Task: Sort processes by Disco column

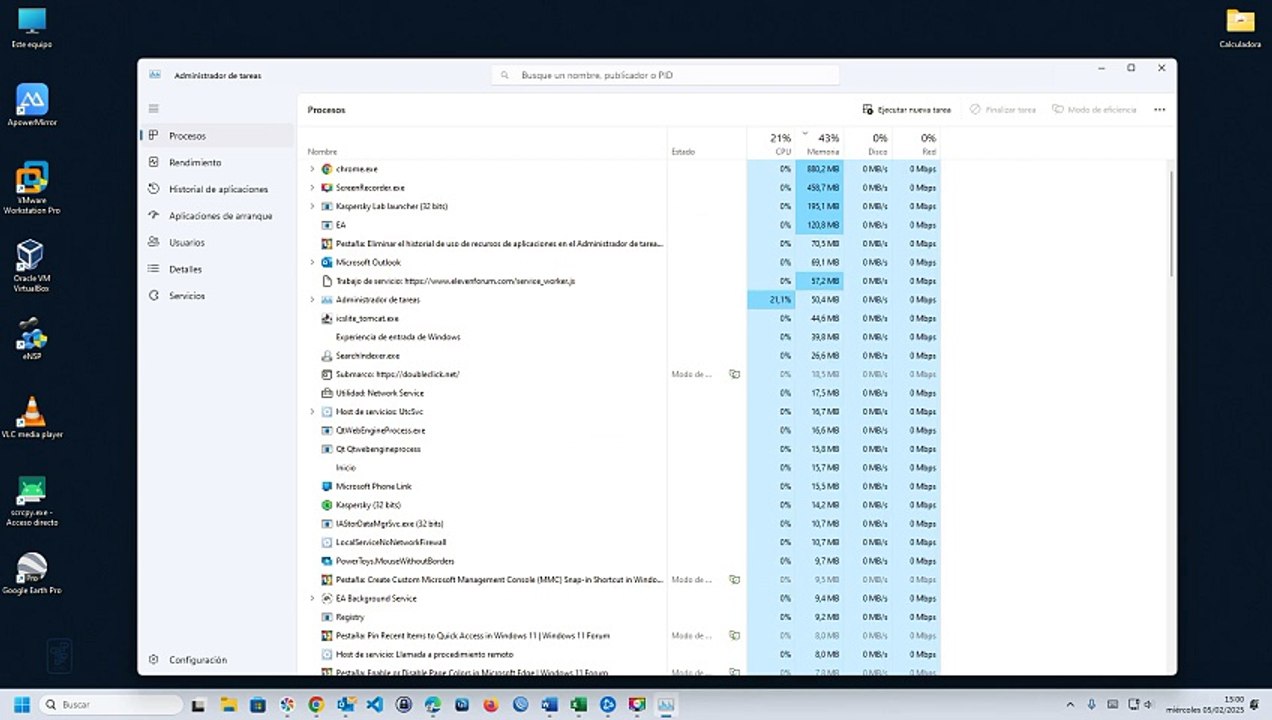Action: 868,143
